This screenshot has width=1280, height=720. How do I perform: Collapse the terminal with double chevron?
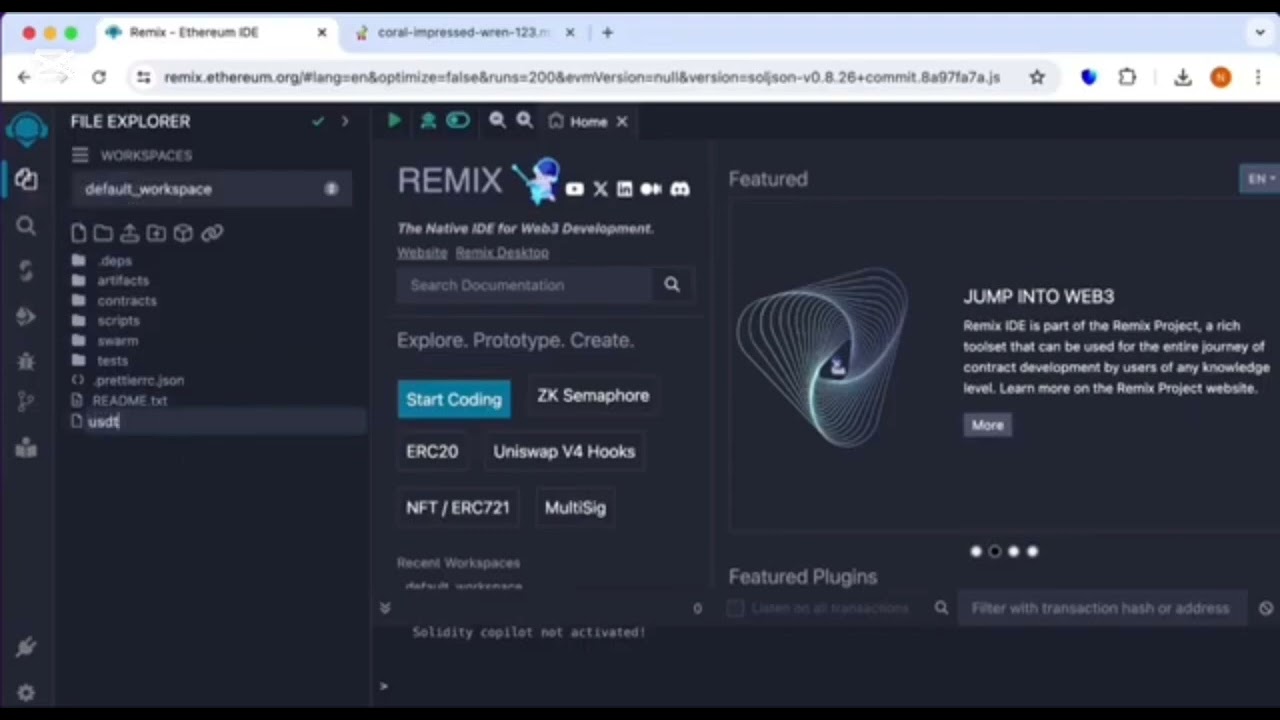click(x=385, y=608)
